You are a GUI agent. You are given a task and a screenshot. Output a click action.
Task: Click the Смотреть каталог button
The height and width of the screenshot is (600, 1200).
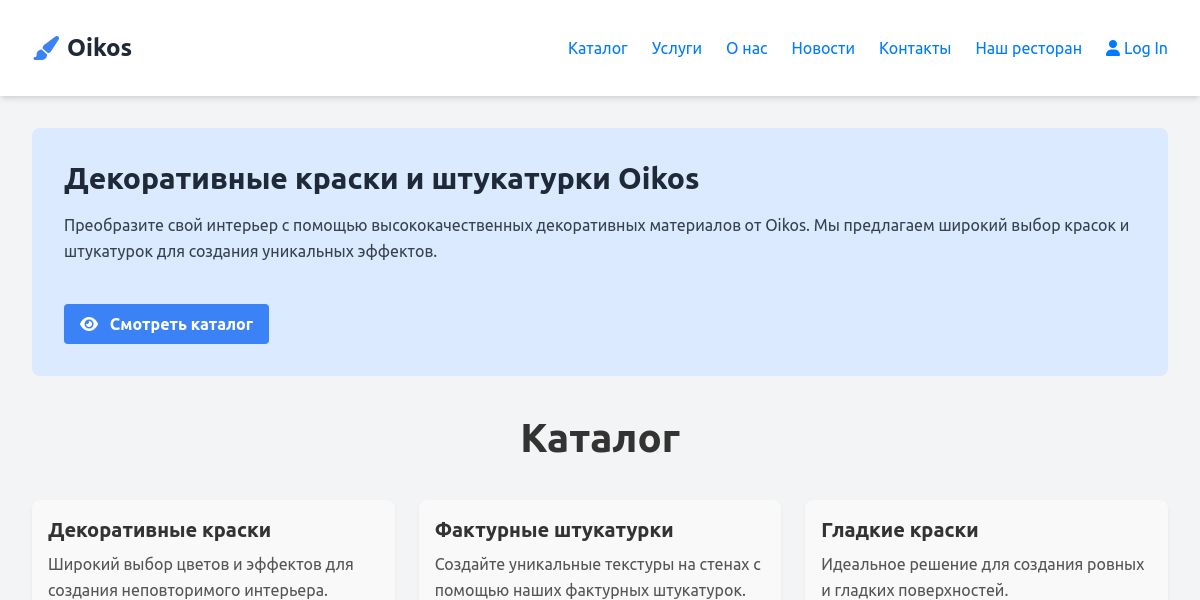click(166, 324)
